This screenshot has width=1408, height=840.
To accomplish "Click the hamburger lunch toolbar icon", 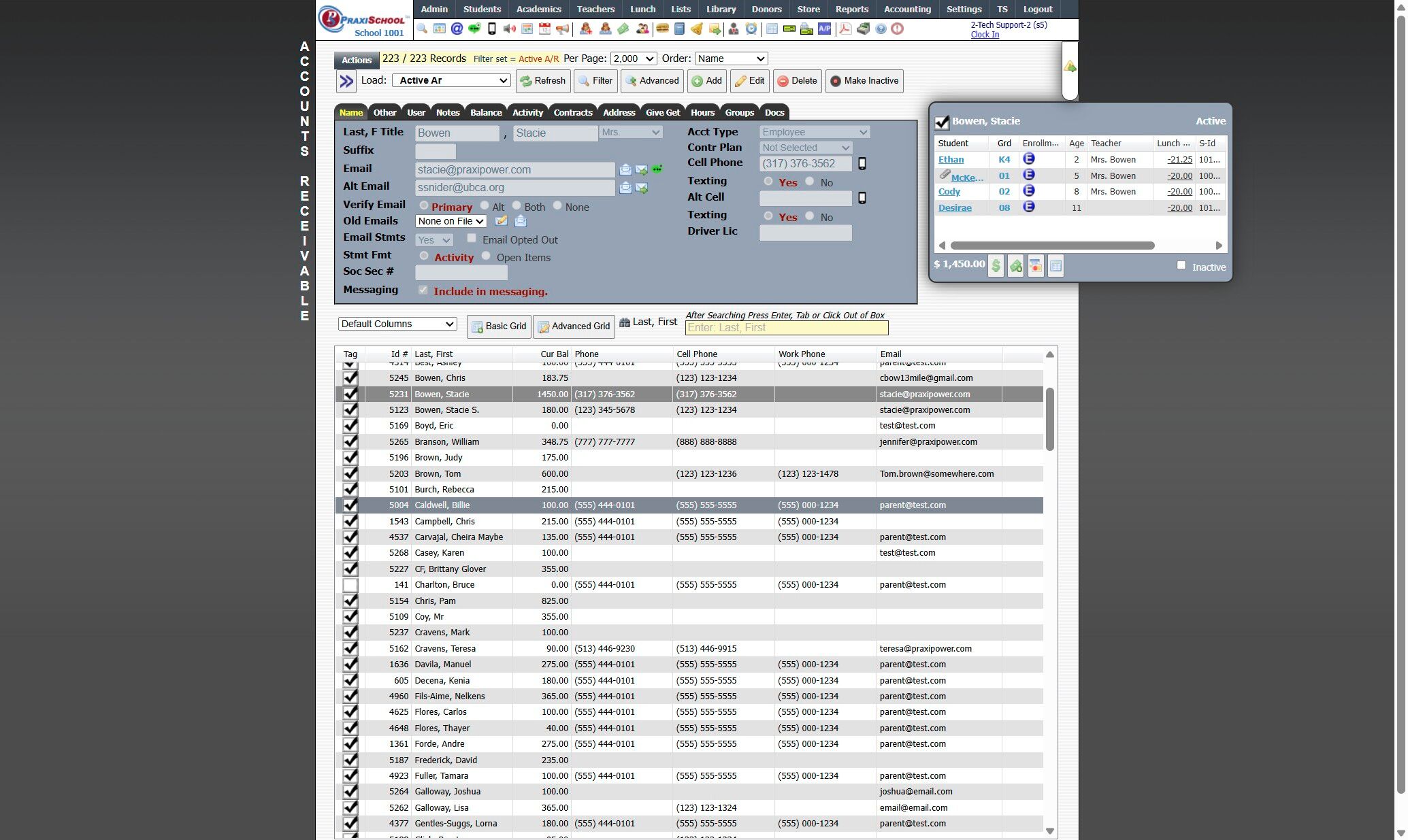I will [x=661, y=29].
